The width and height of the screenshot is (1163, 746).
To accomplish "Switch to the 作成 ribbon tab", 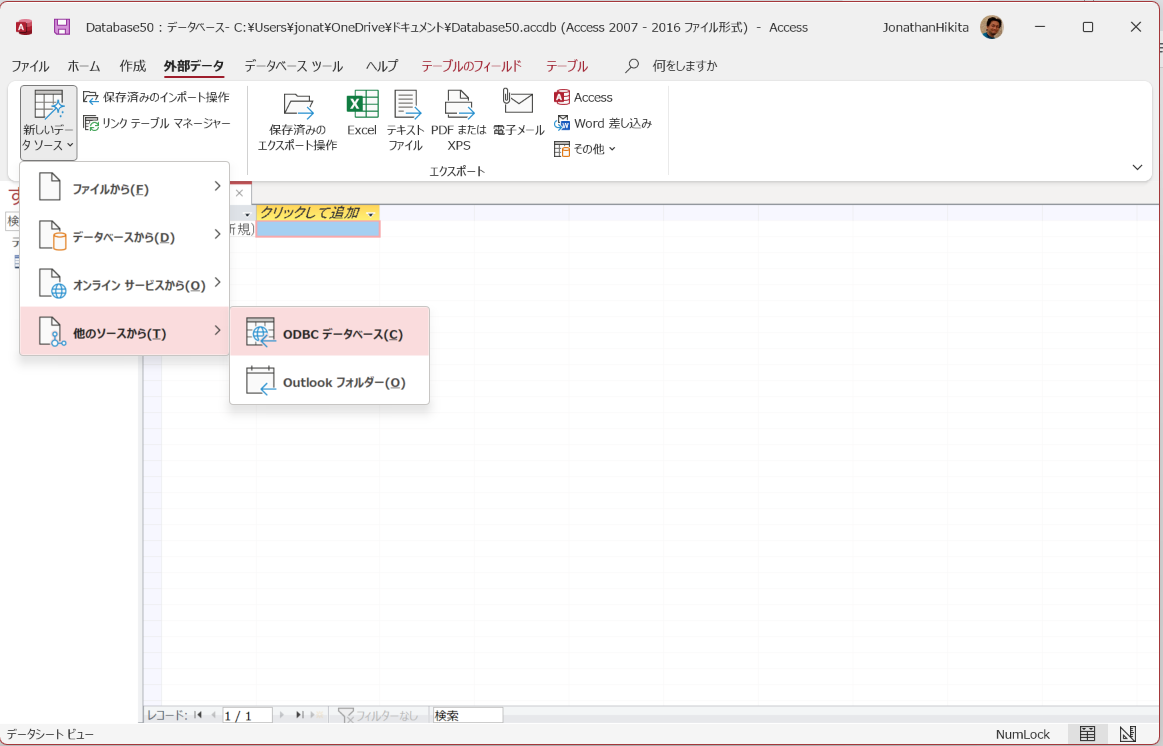I will pyautogui.click(x=131, y=66).
